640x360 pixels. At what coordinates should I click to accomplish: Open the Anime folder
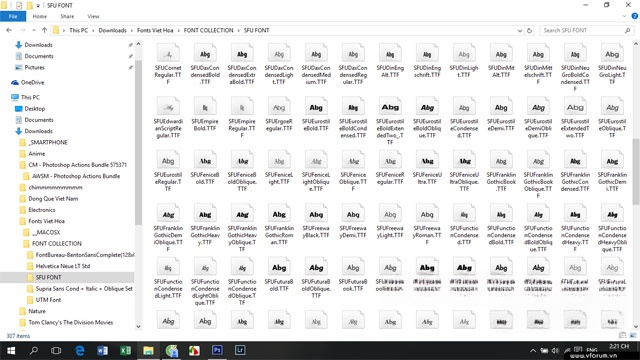(x=37, y=153)
